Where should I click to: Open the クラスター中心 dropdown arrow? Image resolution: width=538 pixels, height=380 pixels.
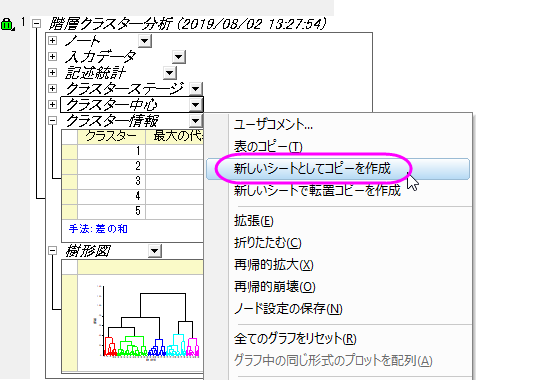[195, 105]
